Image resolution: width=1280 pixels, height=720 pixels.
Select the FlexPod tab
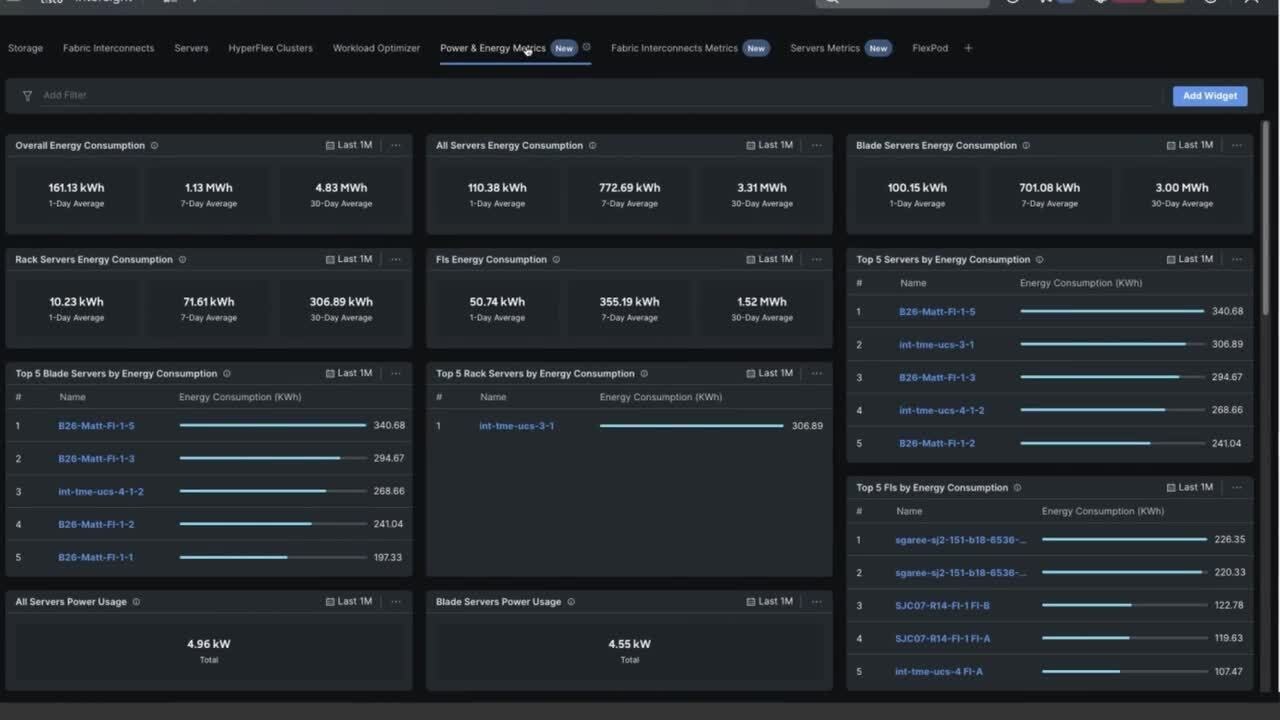click(930, 48)
